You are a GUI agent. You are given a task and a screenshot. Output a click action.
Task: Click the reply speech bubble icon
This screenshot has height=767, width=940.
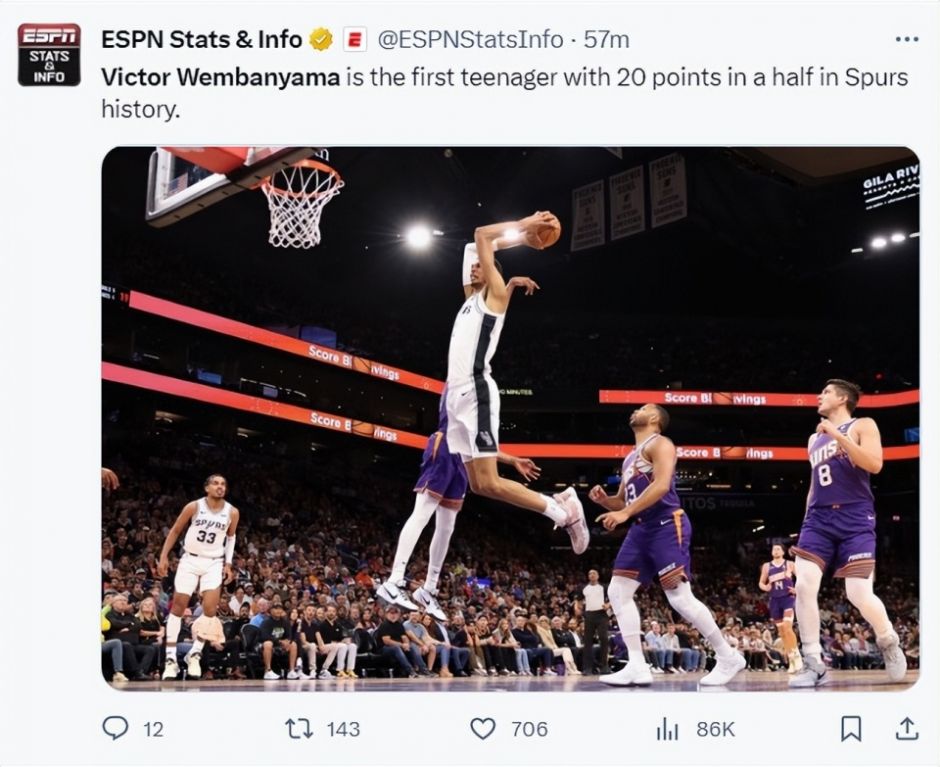click(x=117, y=729)
